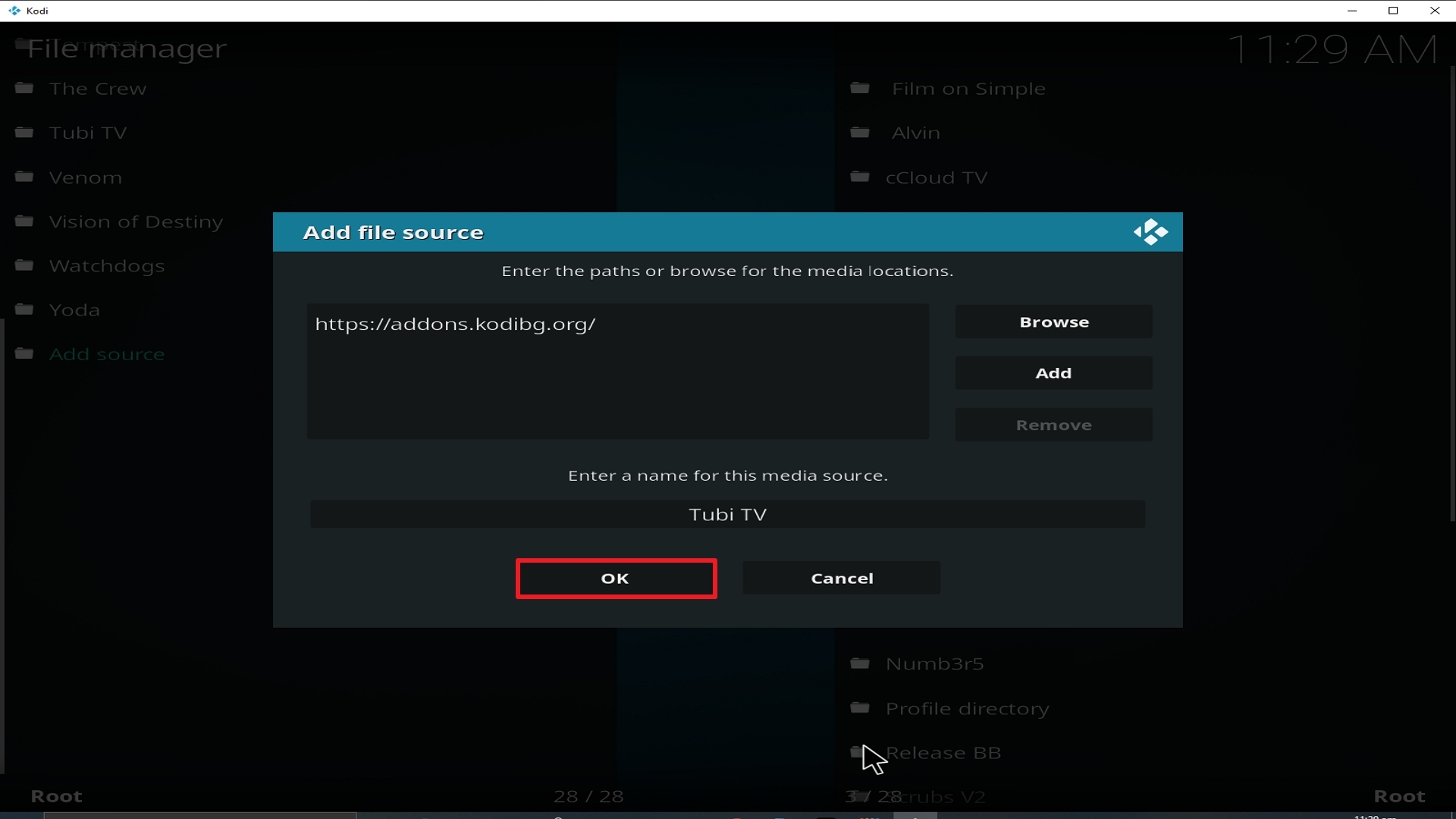Open cCloud TV folder icon
Viewport: 1456px width, 819px height.
click(860, 177)
